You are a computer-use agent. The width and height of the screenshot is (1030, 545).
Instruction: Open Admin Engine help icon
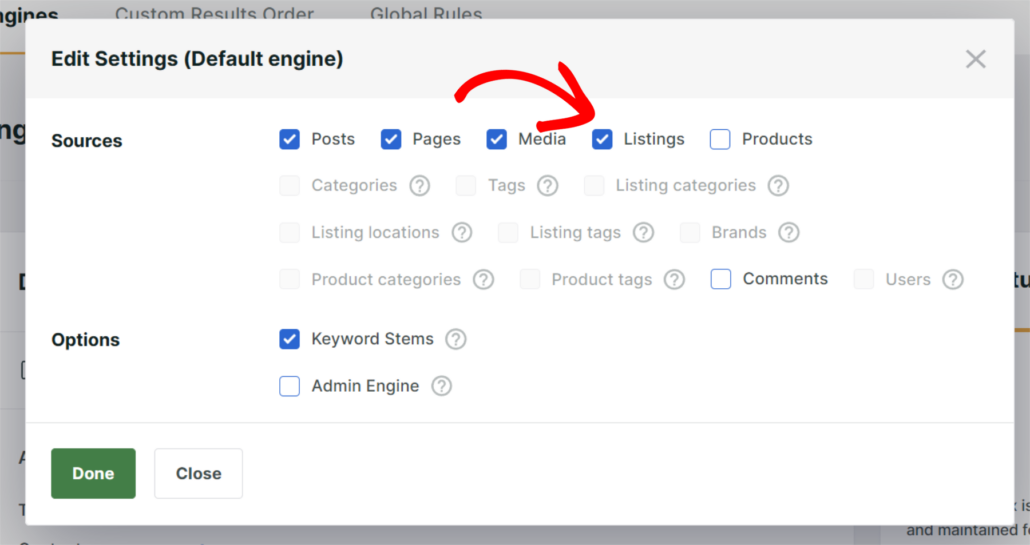click(x=441, y=386)
